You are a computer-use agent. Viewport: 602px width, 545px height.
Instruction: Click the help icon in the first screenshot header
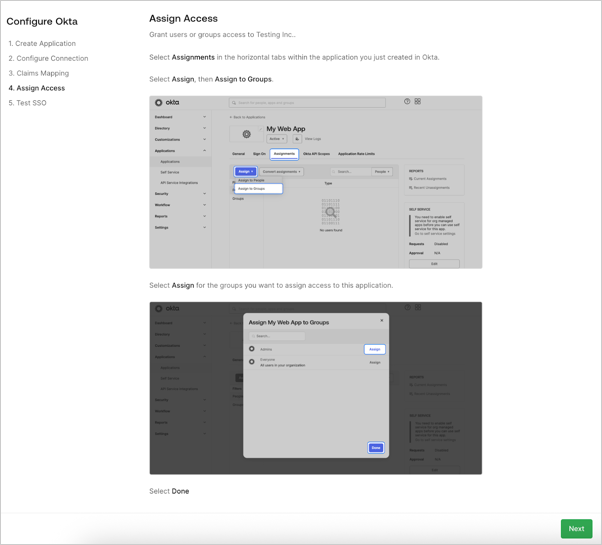coord(407,101)
